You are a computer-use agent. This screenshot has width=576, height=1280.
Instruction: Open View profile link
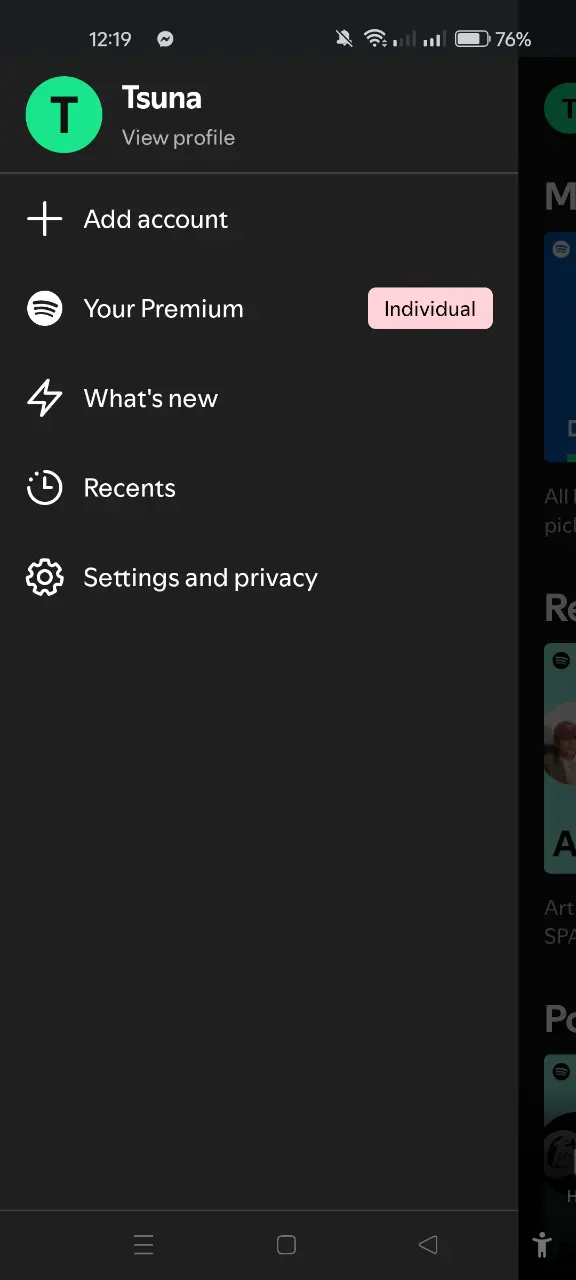pyautogui.click(x=178, y=138)
